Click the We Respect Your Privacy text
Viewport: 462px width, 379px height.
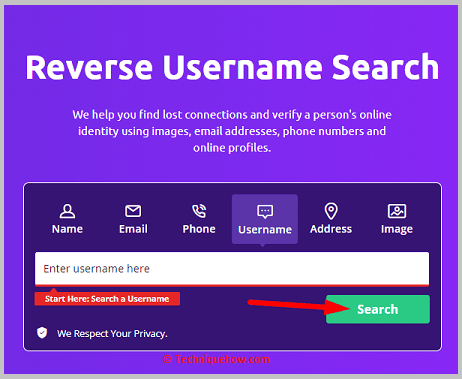coord(112,333)
